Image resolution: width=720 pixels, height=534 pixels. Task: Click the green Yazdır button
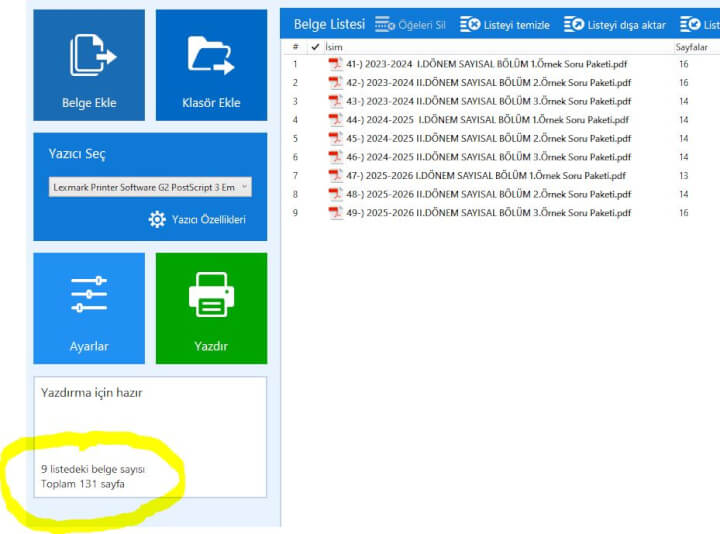[211, 308]
